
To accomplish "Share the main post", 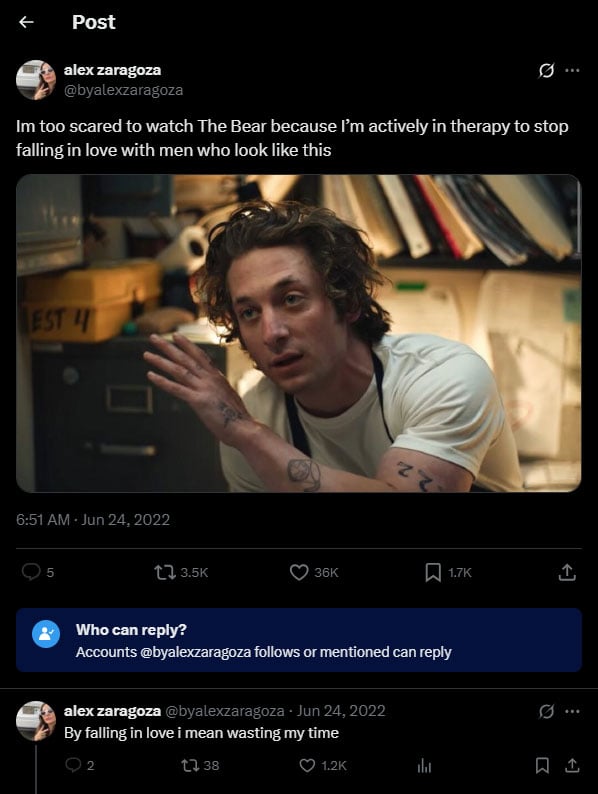I will (567, 573).
